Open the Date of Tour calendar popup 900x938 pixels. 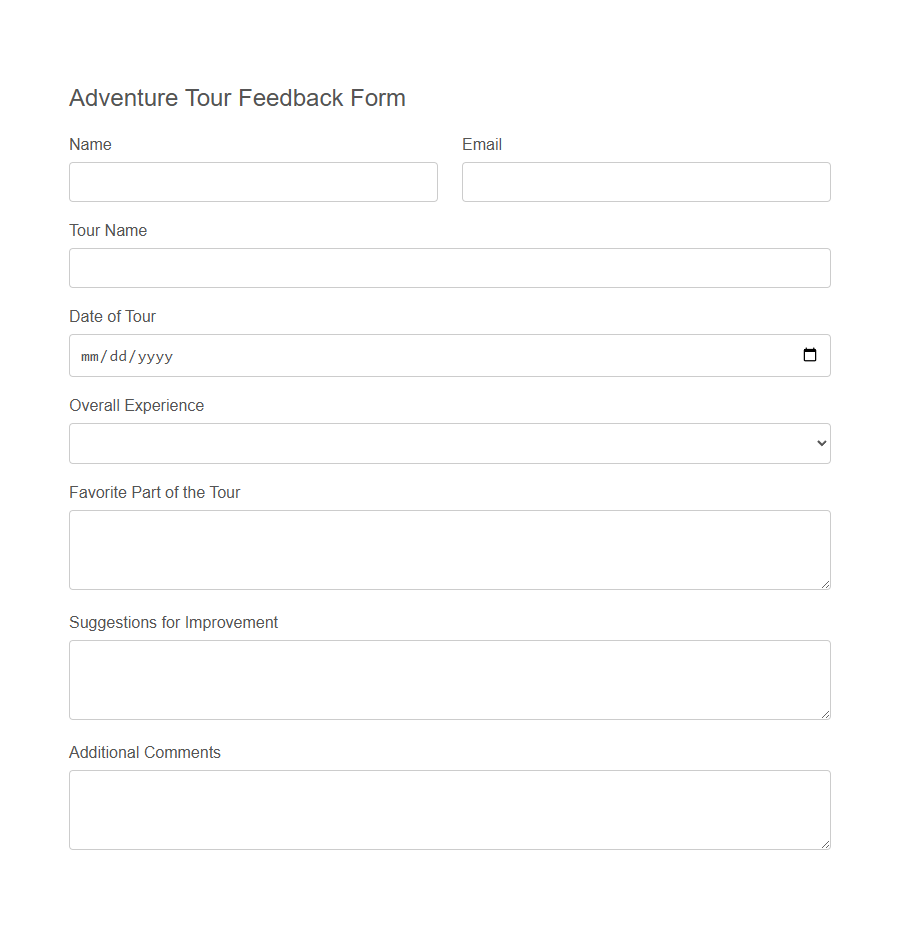809,355
